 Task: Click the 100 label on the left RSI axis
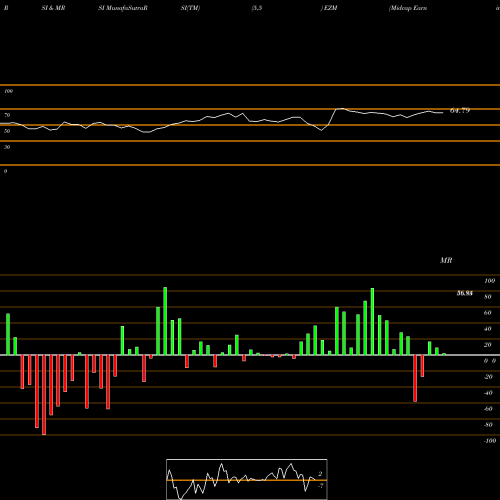pos(8,91)
